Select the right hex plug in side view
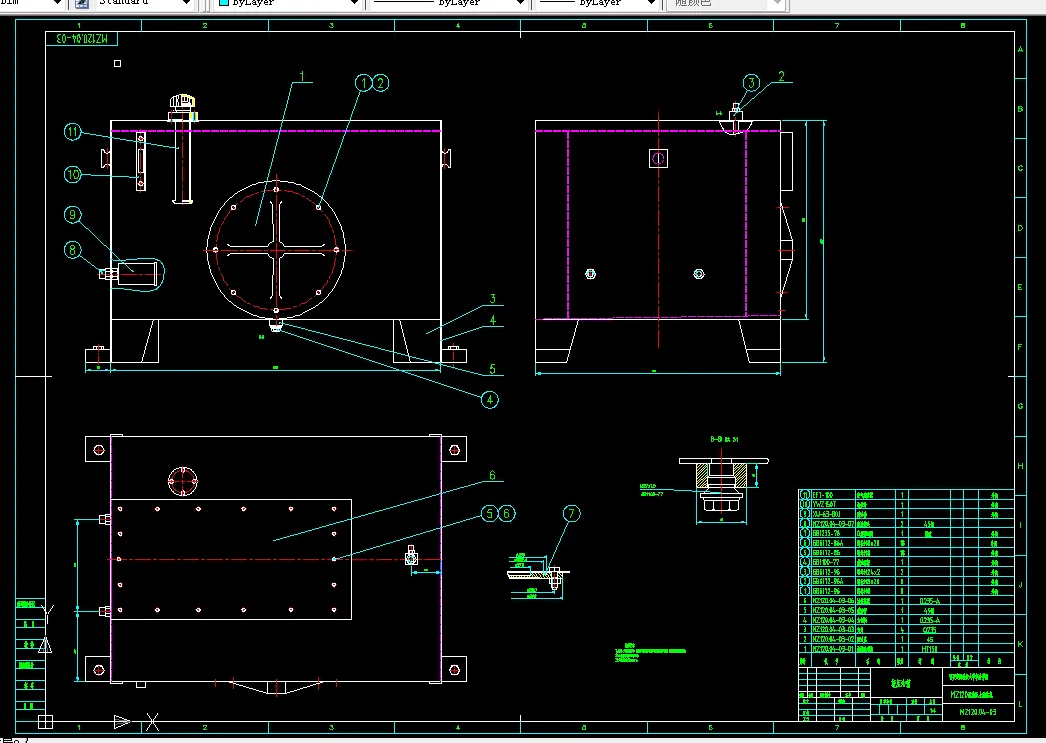This screenshot has width=1046, height=743. 699,274
